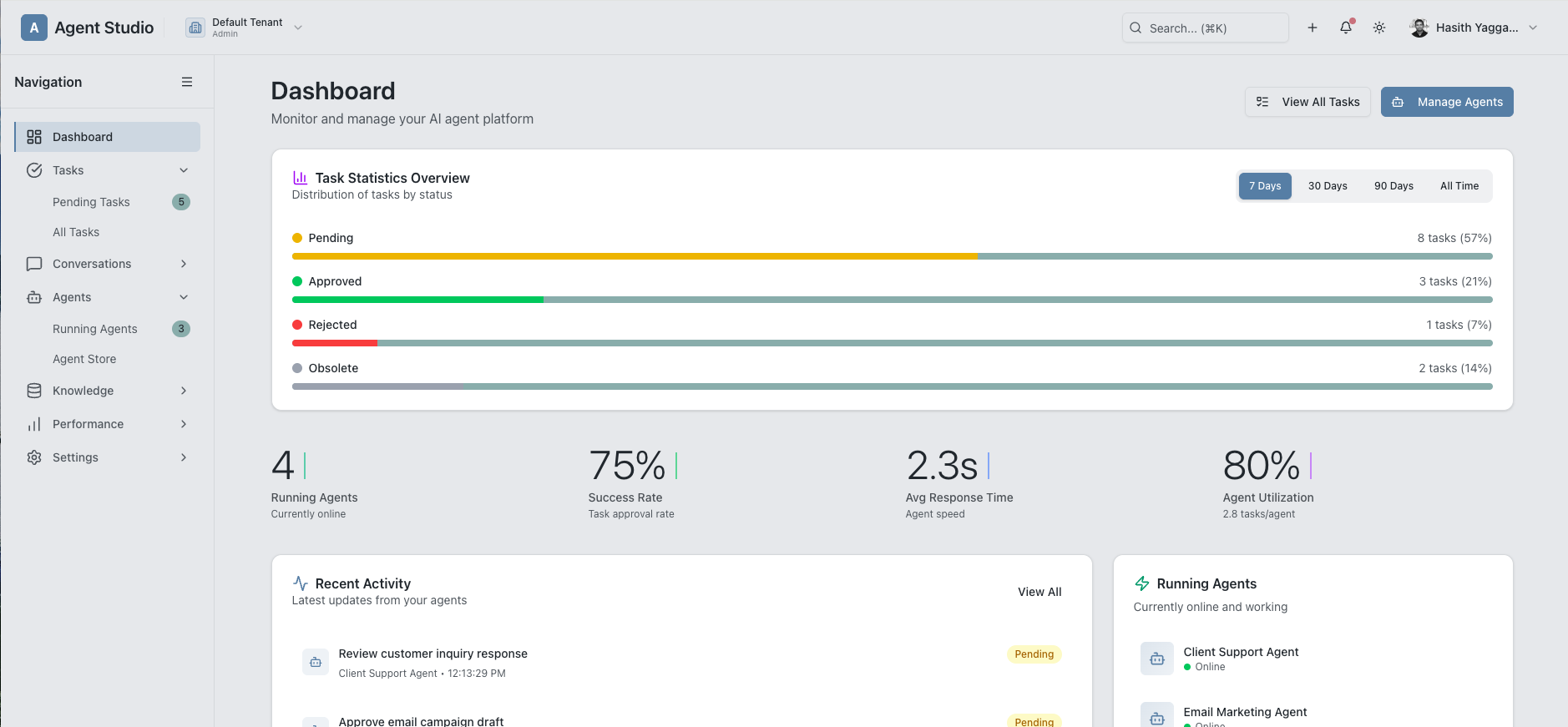The width and height of the screenshot is (1568, 727).
Task: Click the Settings gear icon
Action: click(34, 457)
